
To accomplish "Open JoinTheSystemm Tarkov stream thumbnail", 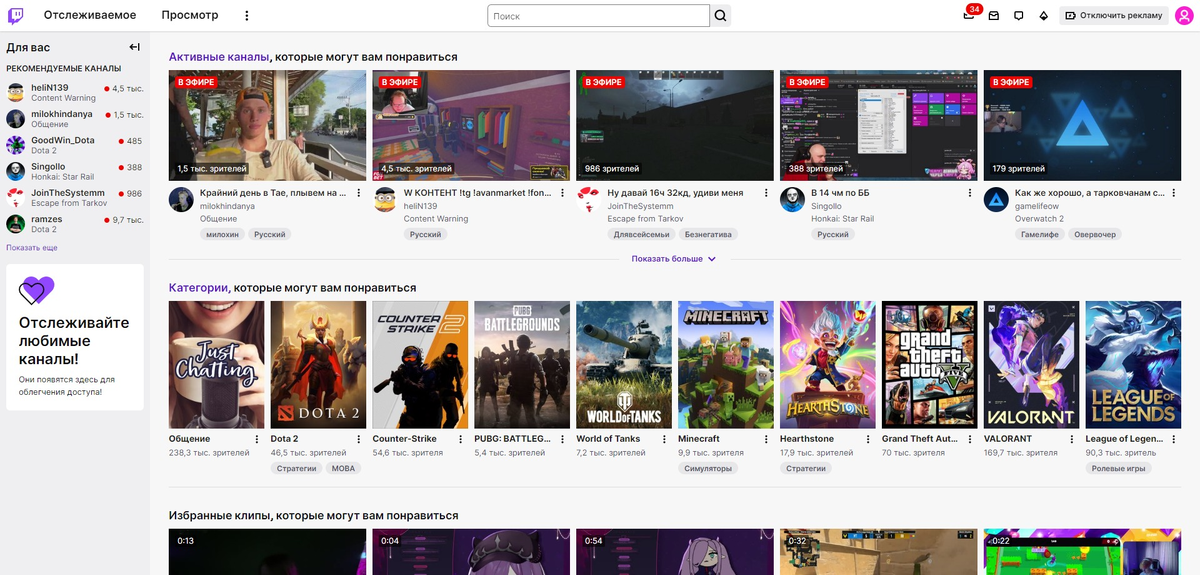I will click(675, 125).
